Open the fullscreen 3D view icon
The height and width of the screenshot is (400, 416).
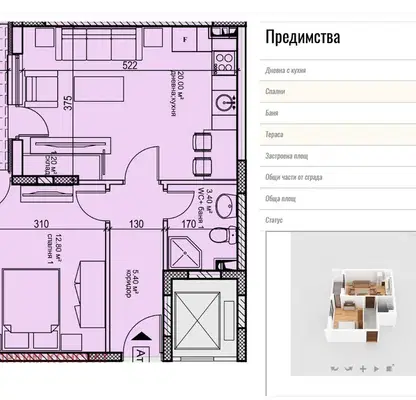click(x=390, y=368)
